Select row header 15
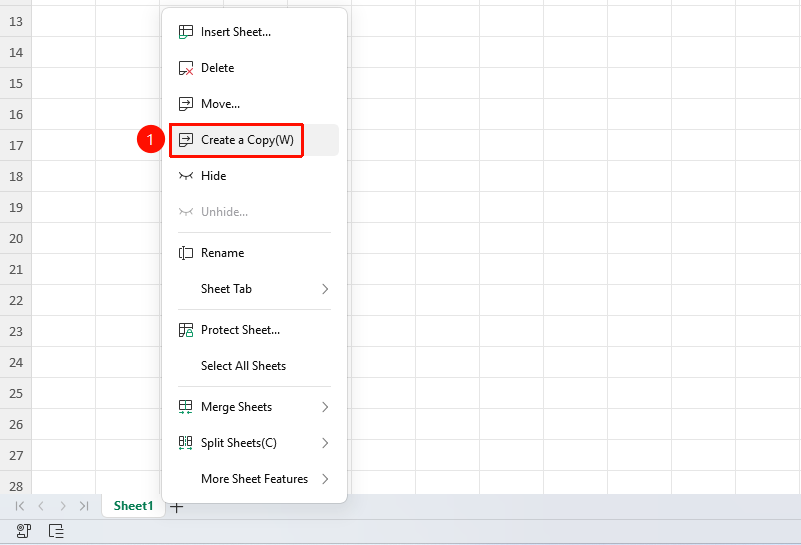This screenshot has width=801, height=545. click(x=16, y=84)
